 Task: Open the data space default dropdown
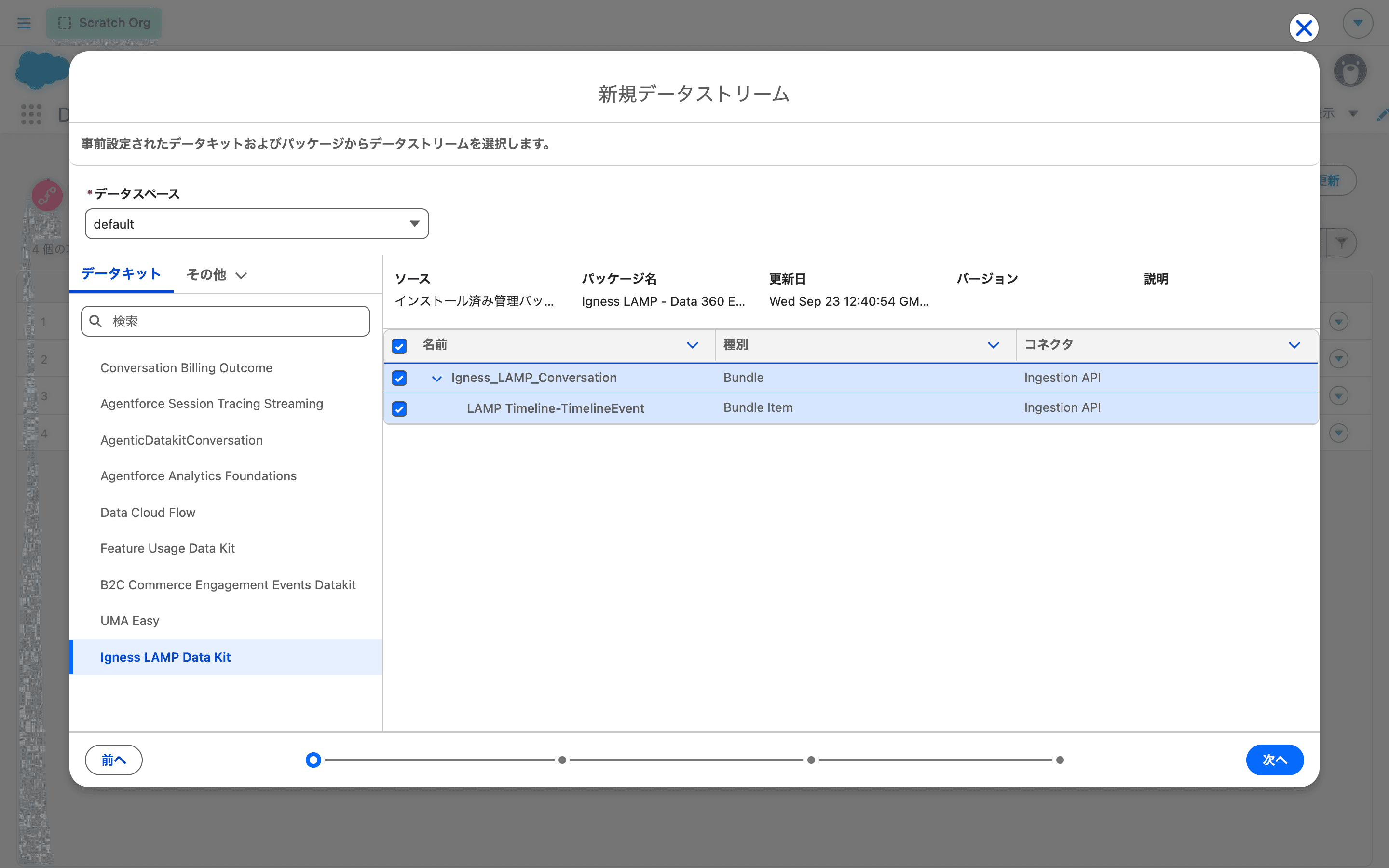point(257,224)
